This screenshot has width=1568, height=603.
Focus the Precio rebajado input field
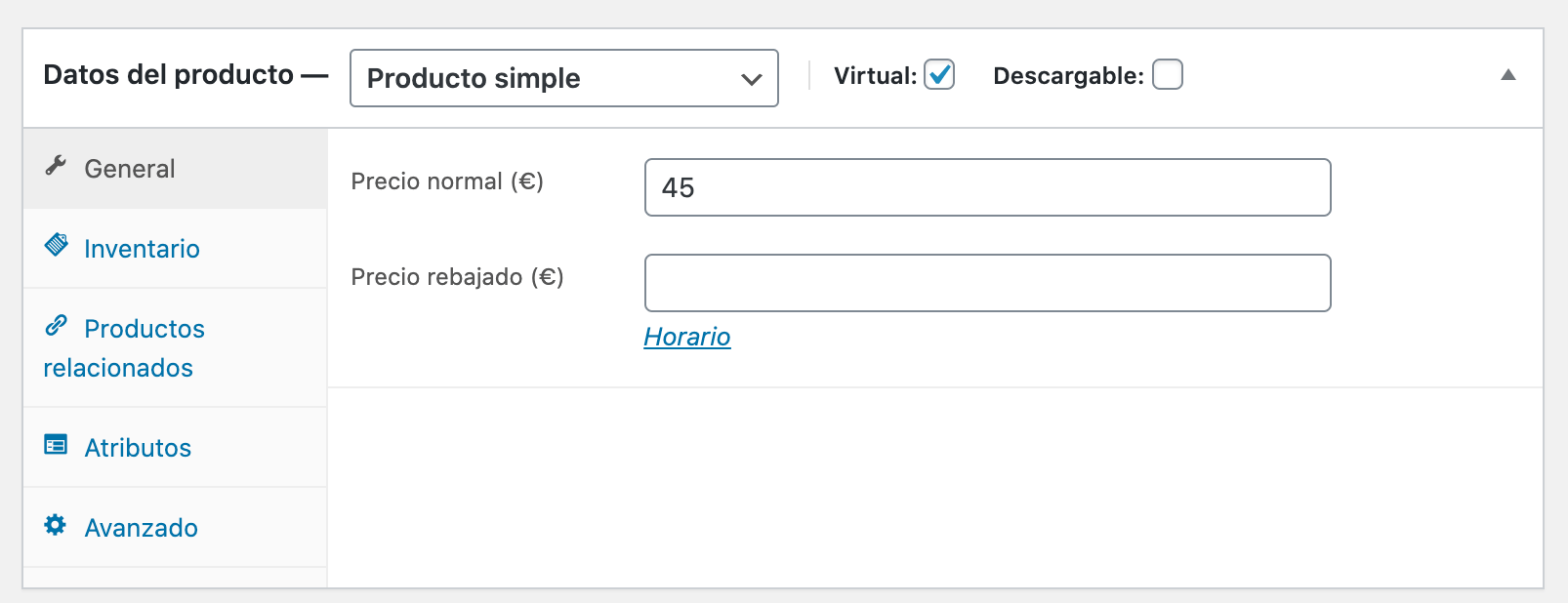(x=988, y=283)
